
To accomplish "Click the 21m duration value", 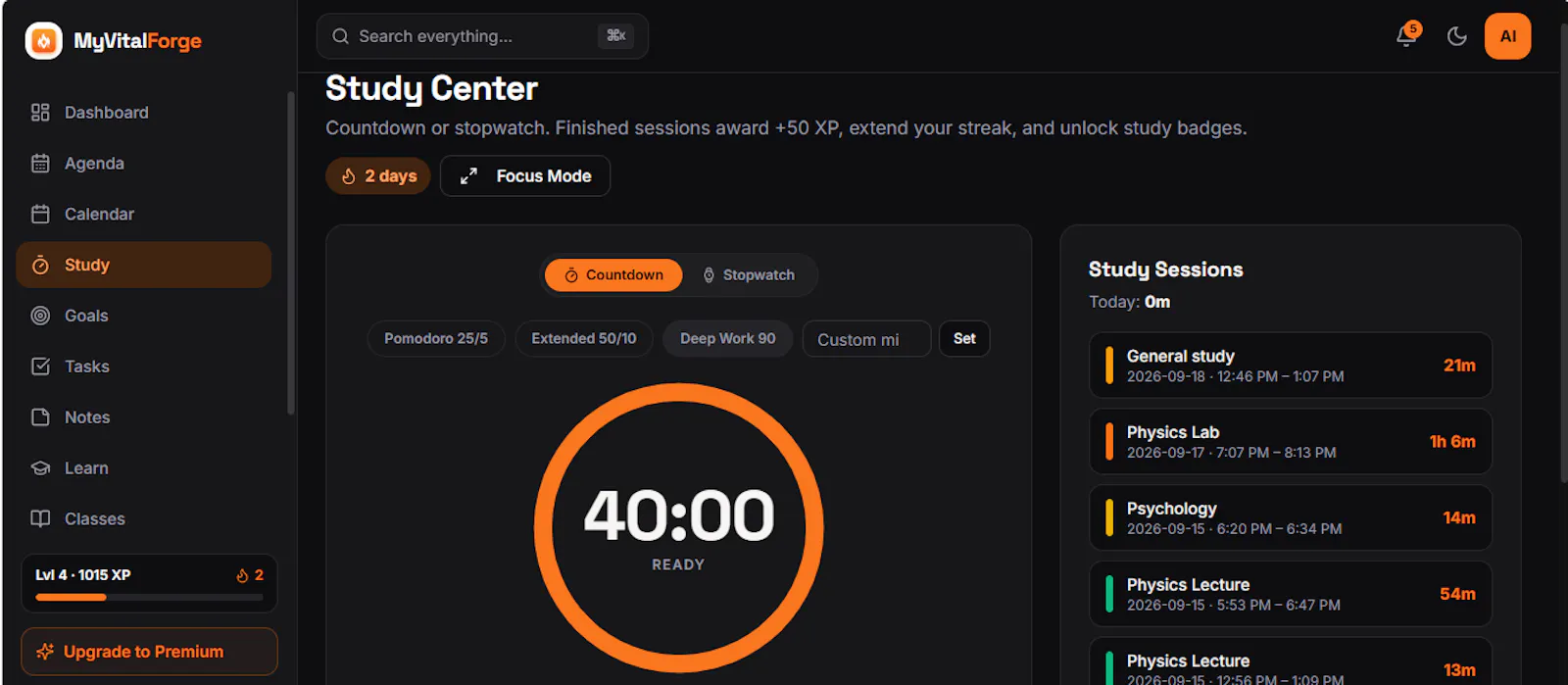I will pyautogui.click(x=1459, y=366).
